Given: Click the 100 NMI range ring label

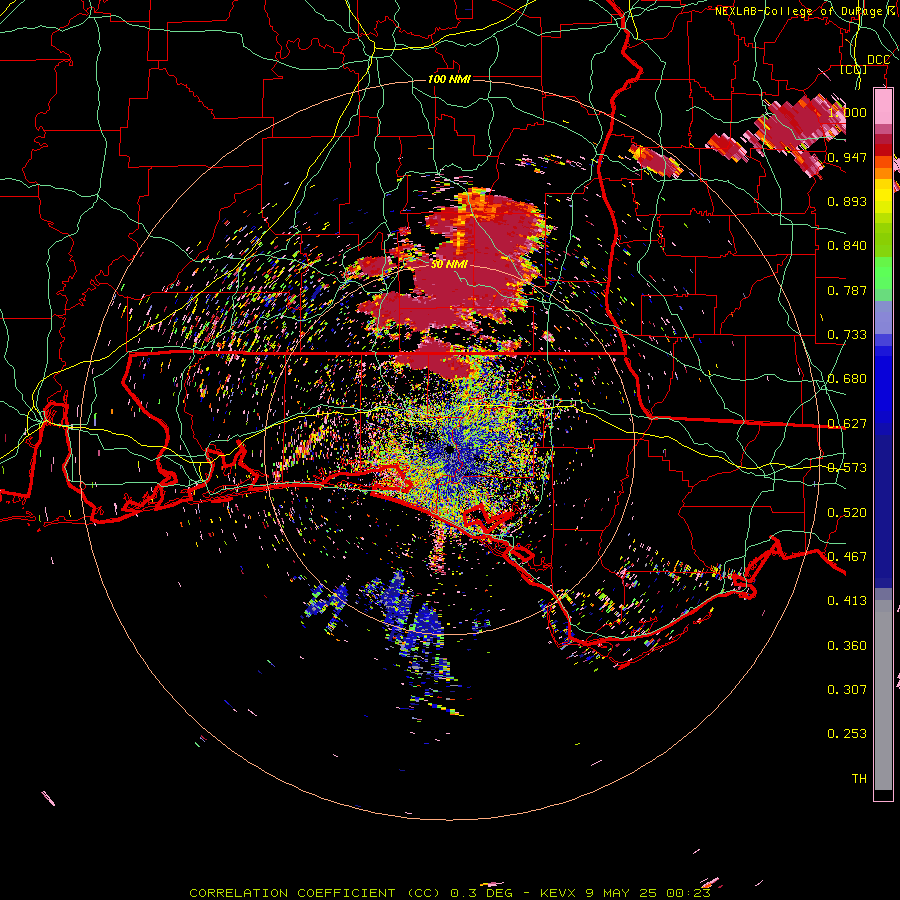Looking at the screenshot, I should pyautogui.click(x=449, y=79).
